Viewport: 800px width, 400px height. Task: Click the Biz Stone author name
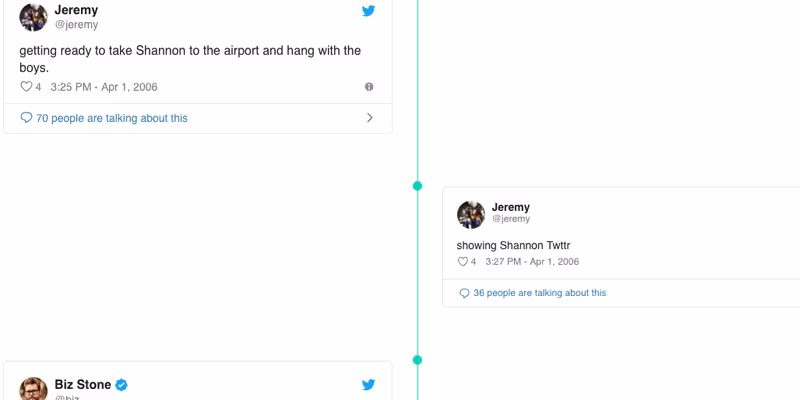click(x=82, y=385)
